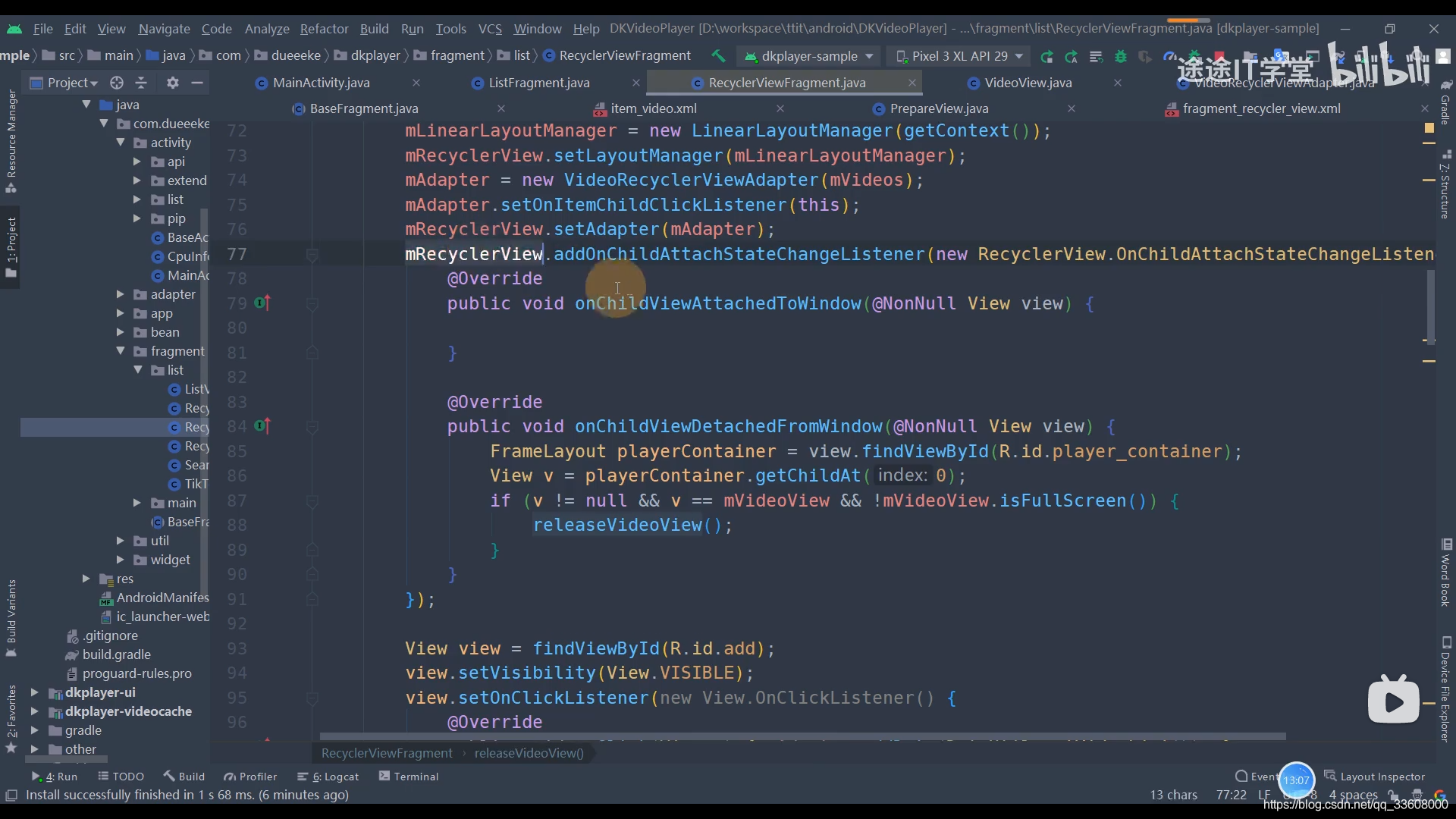The width and height of the screenshot is (1456, 819).
Task: Click the Run with Coverage icon
Action: [1145, 56]
